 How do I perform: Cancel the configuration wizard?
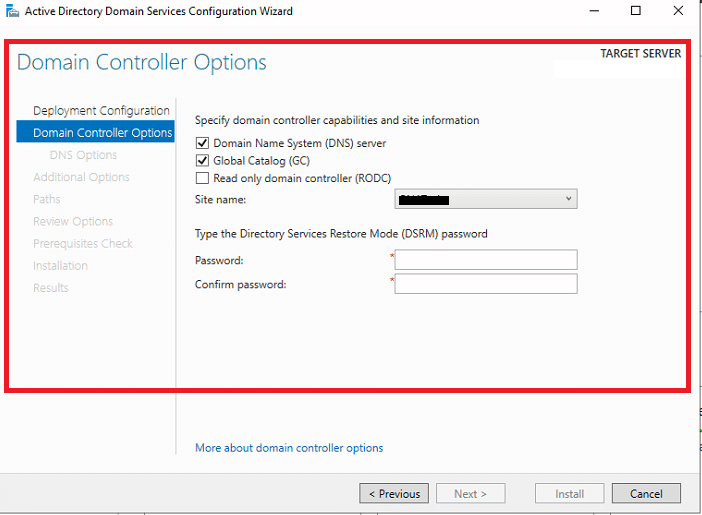(646, 494)
